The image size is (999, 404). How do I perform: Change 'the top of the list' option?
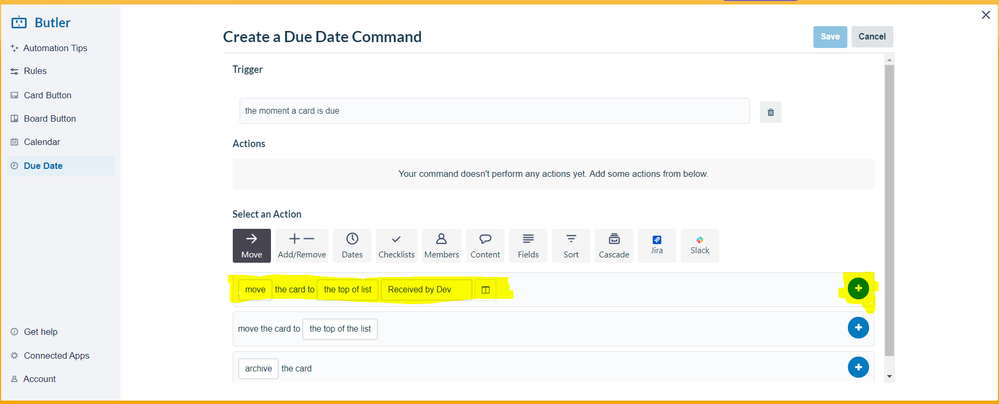pos(340,329)
